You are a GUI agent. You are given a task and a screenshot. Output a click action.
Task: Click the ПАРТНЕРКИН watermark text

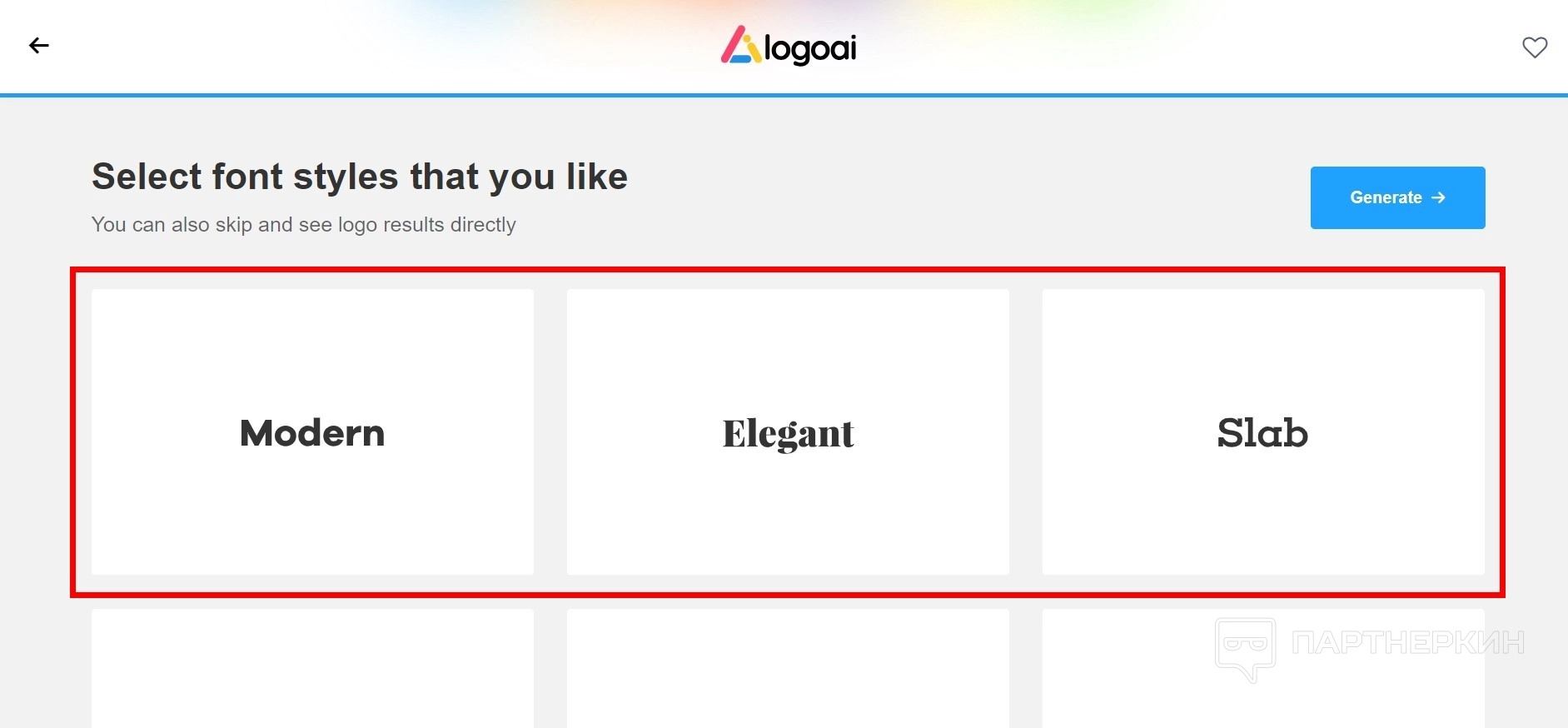[x=1407, y=643]
